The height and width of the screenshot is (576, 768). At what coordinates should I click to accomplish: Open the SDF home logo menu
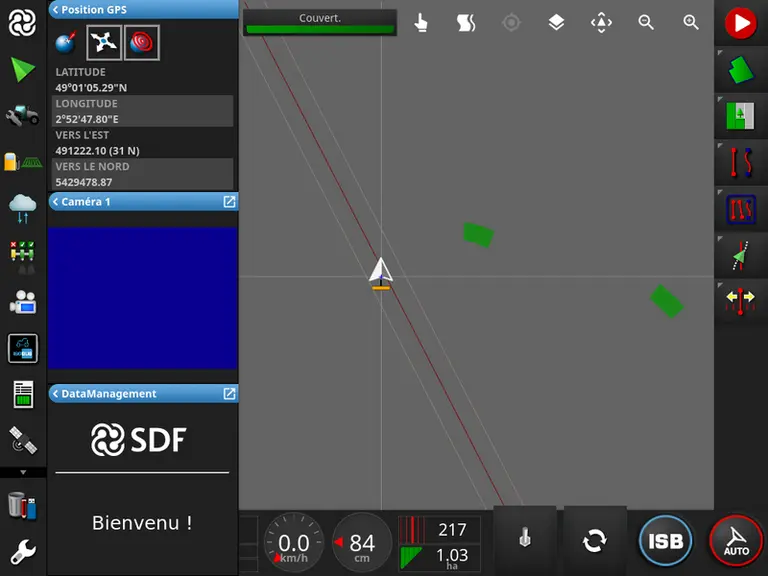pos(23,23)
